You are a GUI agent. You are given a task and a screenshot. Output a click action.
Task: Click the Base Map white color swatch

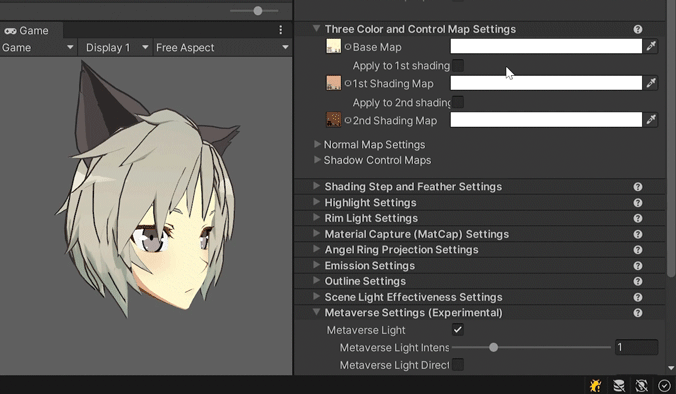[546, 46]
